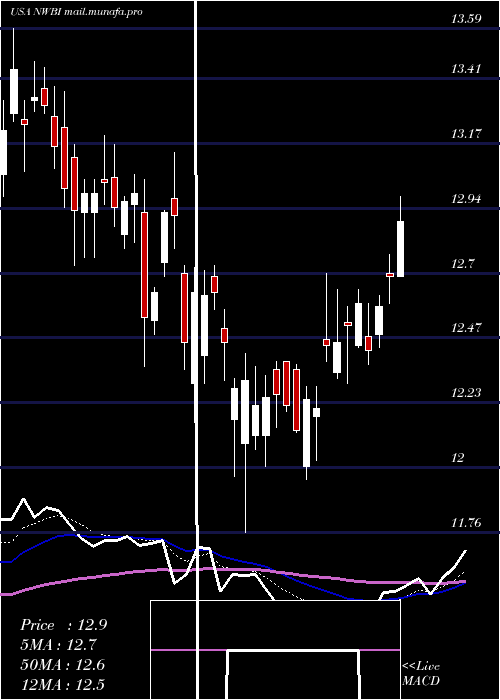The width and height of the screenshot is (500, 700).
Task: Click the Price : 12.9 readout
Action: [63, 625]
